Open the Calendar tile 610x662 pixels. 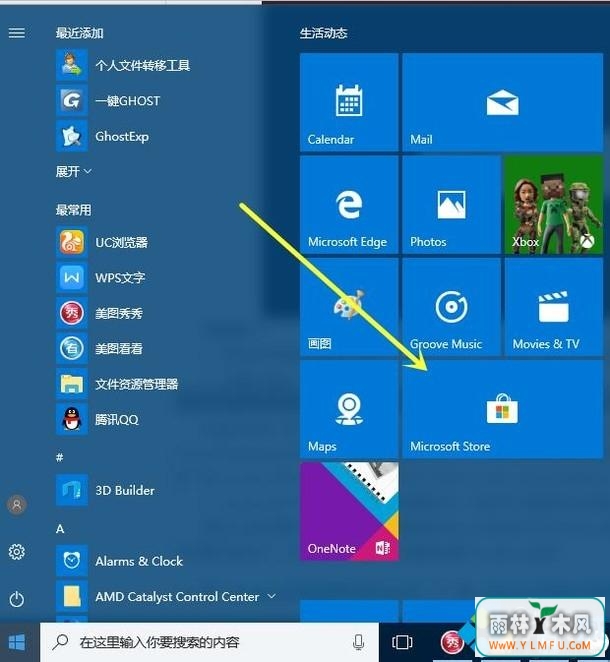click(x=349, y=102)
